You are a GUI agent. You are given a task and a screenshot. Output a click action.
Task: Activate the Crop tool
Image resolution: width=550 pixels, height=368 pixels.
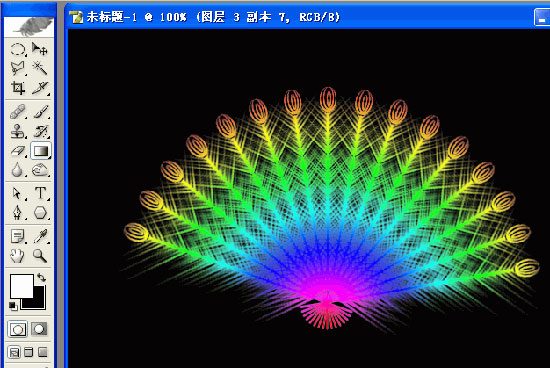[18, 88]
